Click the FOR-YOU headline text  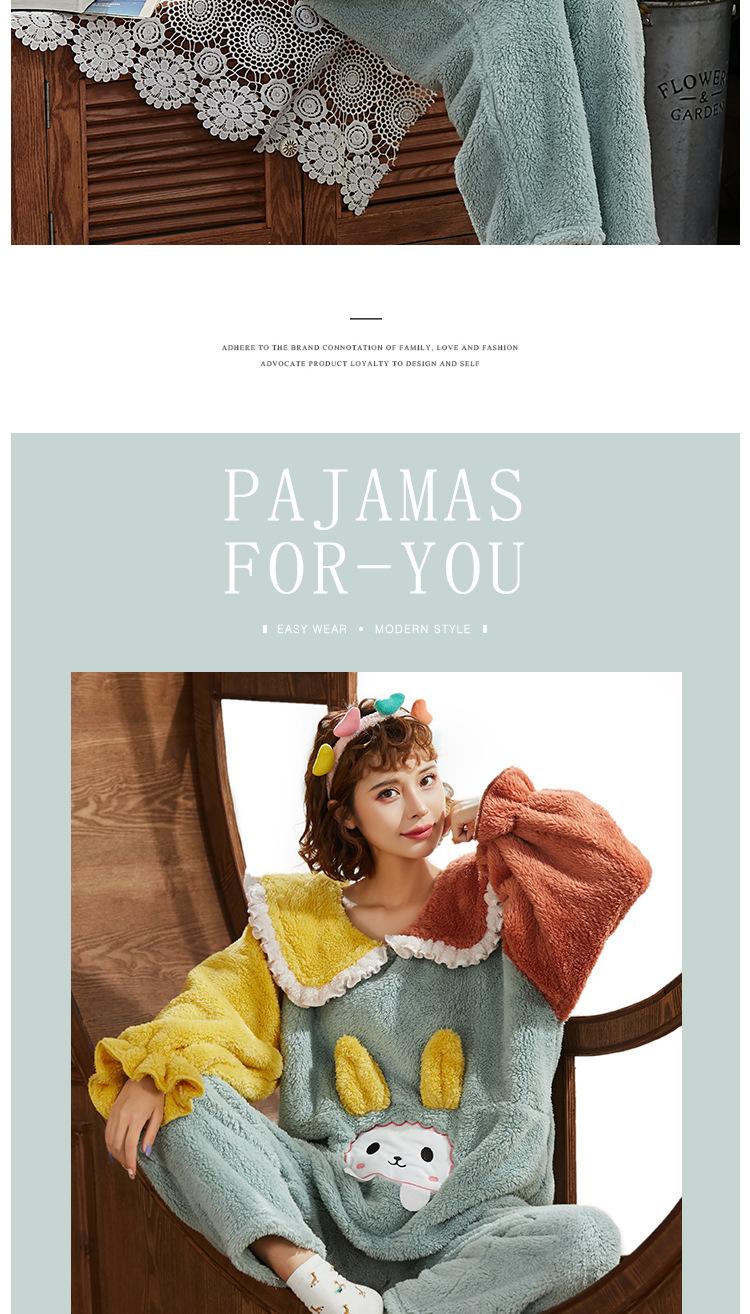point(374,569)
